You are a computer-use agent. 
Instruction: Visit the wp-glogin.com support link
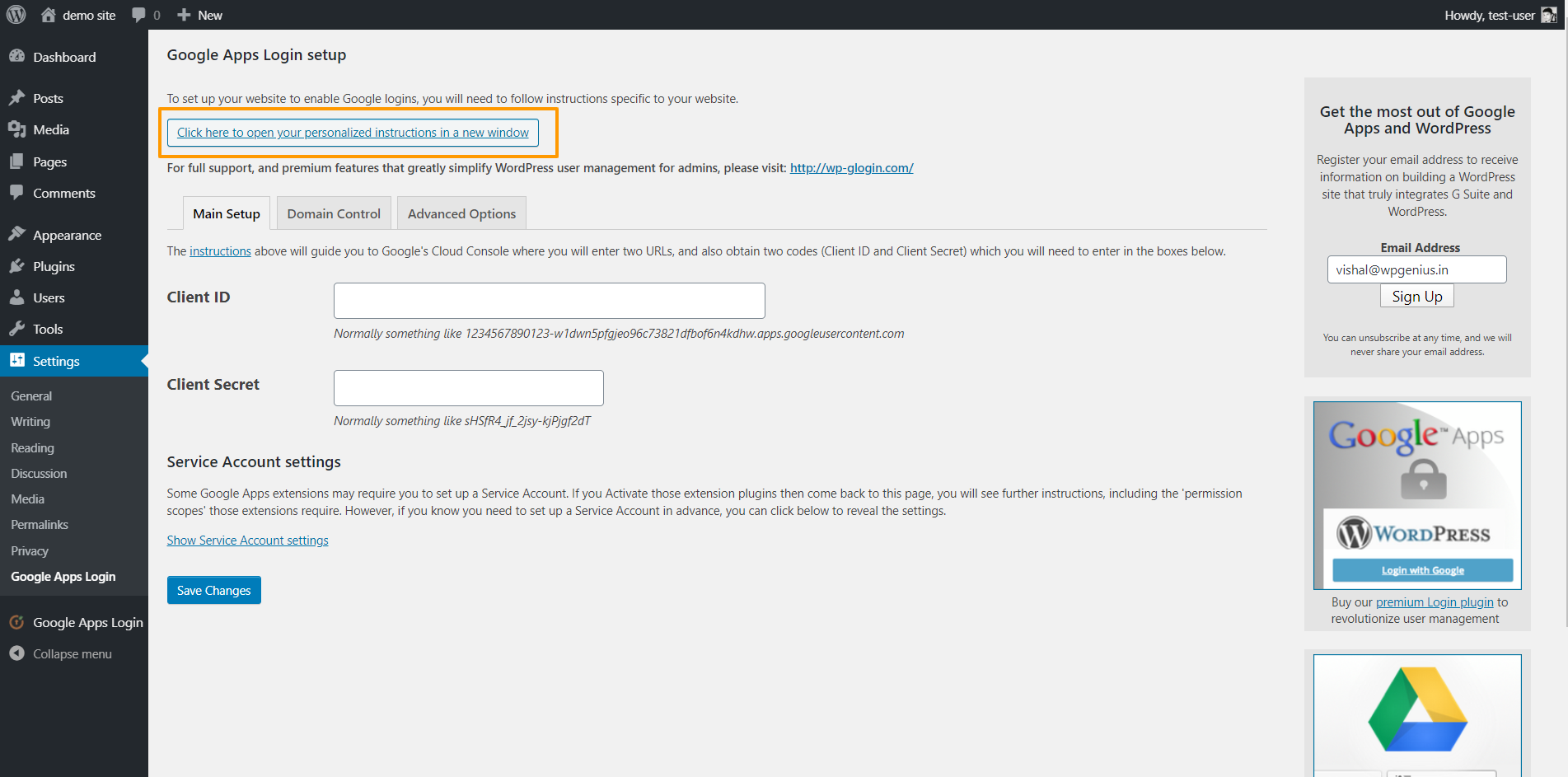click(x=852, y=167)
